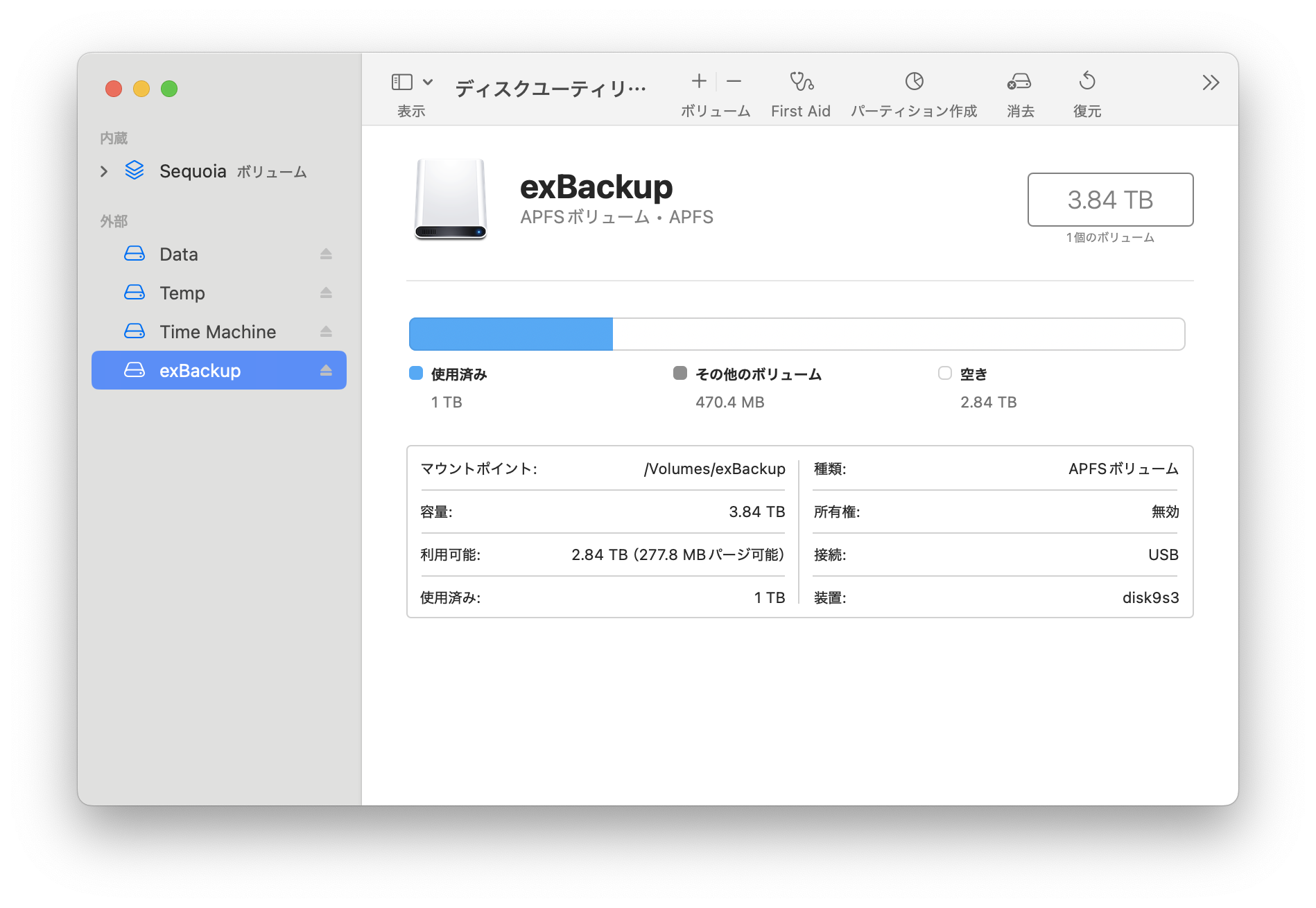Click the blue 使用済み legend swatch
This screenshot has width=1316, height=908.
[x=416, y=374]
